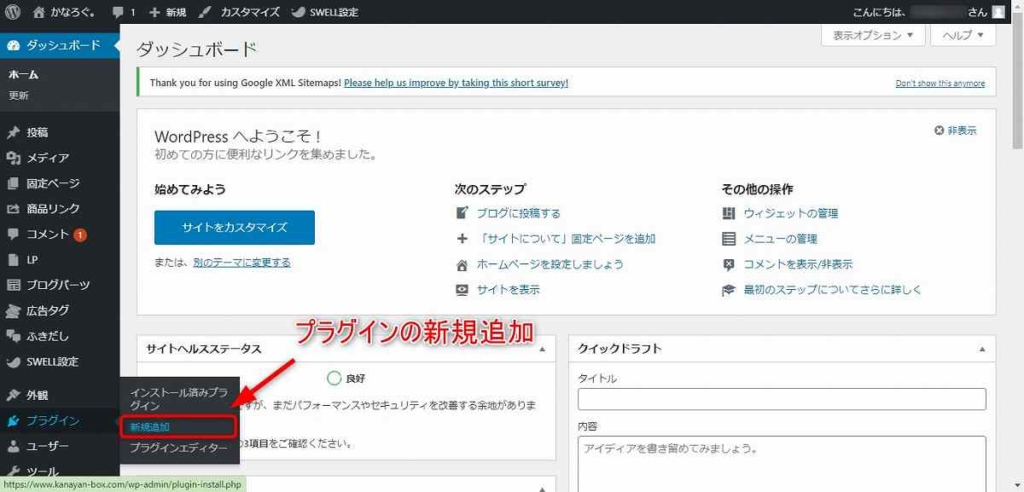Click the widget icon beside ウィジェットの管理

point(728,214)
